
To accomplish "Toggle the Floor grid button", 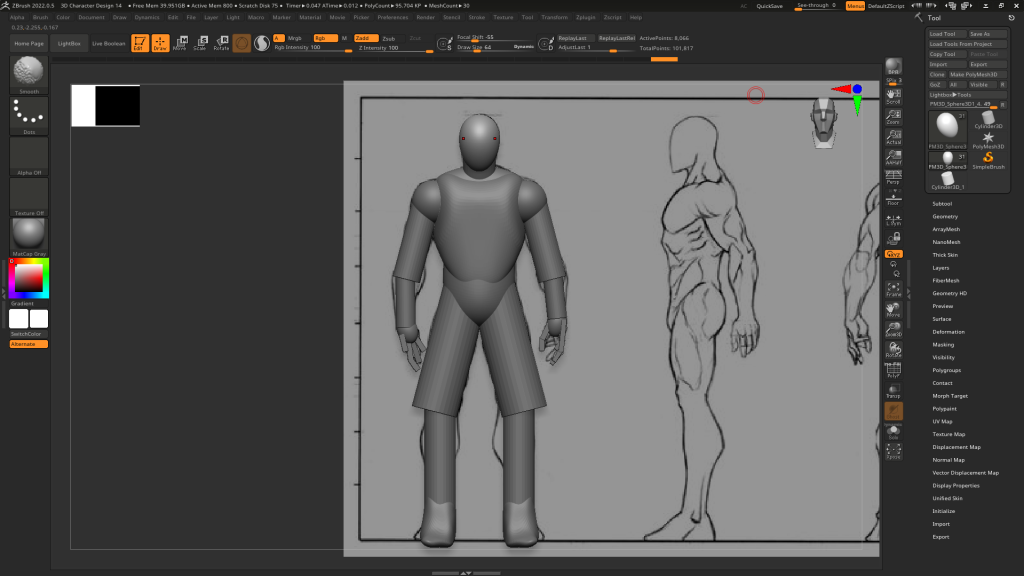I will point(893,198).
